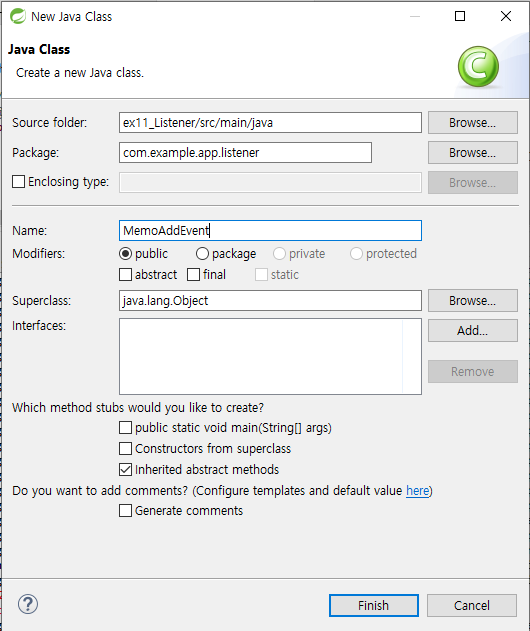Browse for Package
This screenshot has height=631, width=530.
coord(472,153)
